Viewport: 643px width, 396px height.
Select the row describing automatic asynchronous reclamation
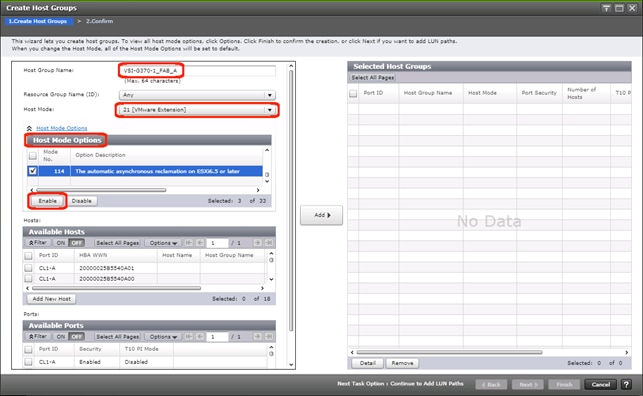145,171
